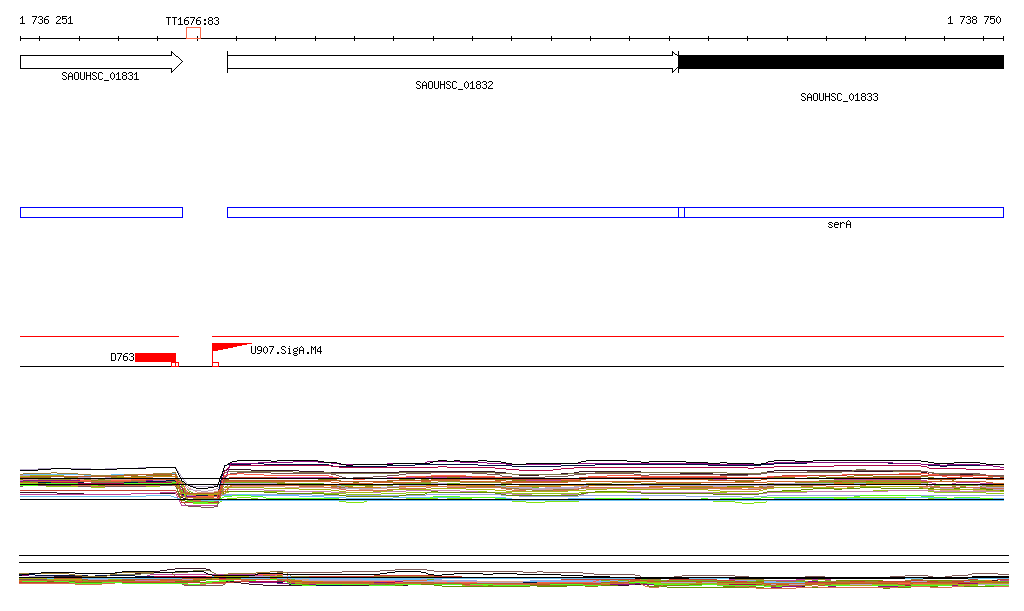Click the black SAOUHSC_01833 gene bar
Screen dimensions: 1024x611
(x=840, y=62)
